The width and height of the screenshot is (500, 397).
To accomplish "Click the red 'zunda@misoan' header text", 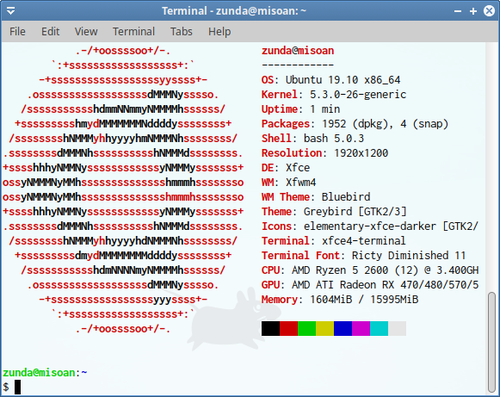I will click(298, 51).
